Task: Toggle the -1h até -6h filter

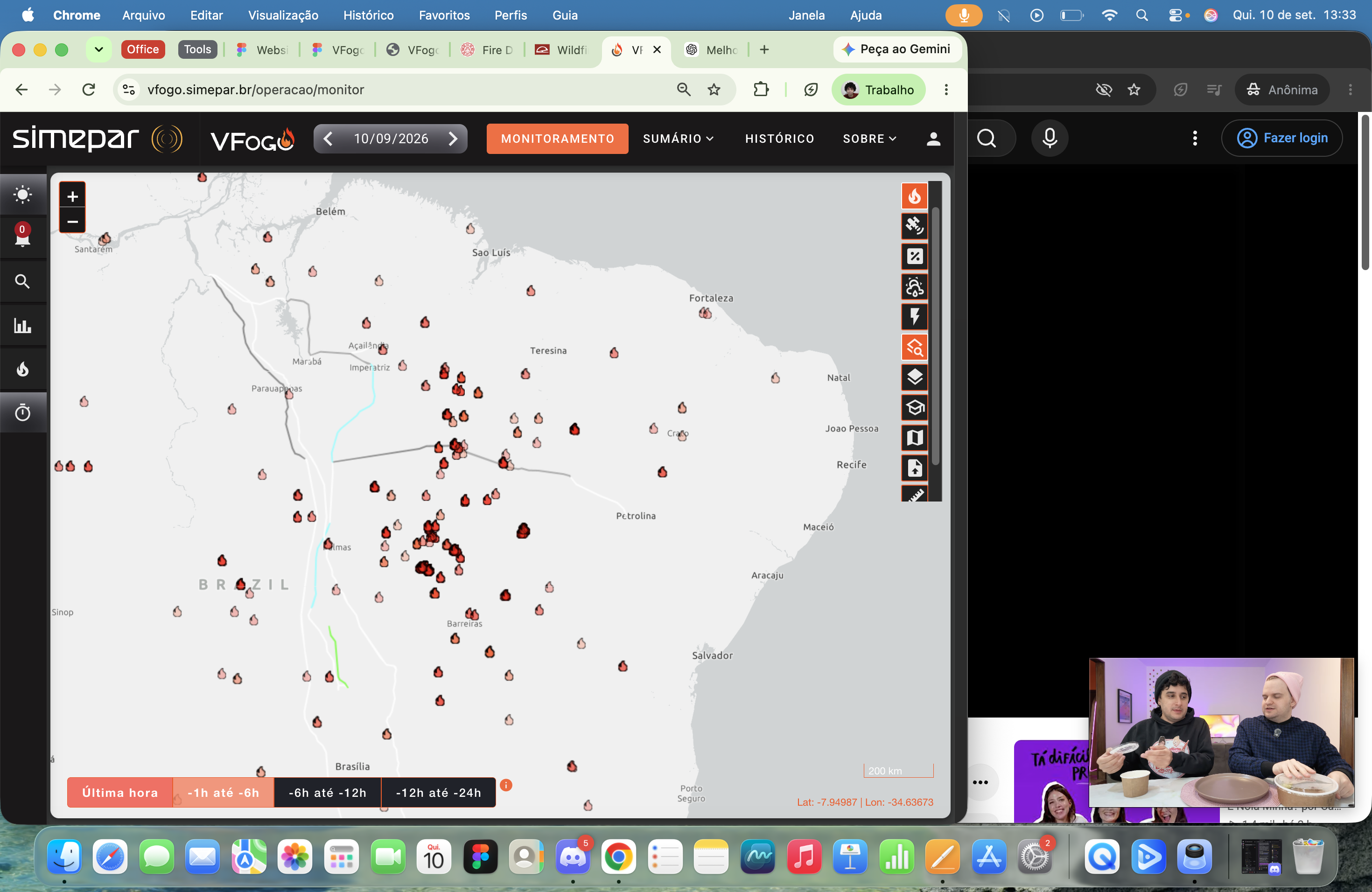Action: click(x=223, y=792)
